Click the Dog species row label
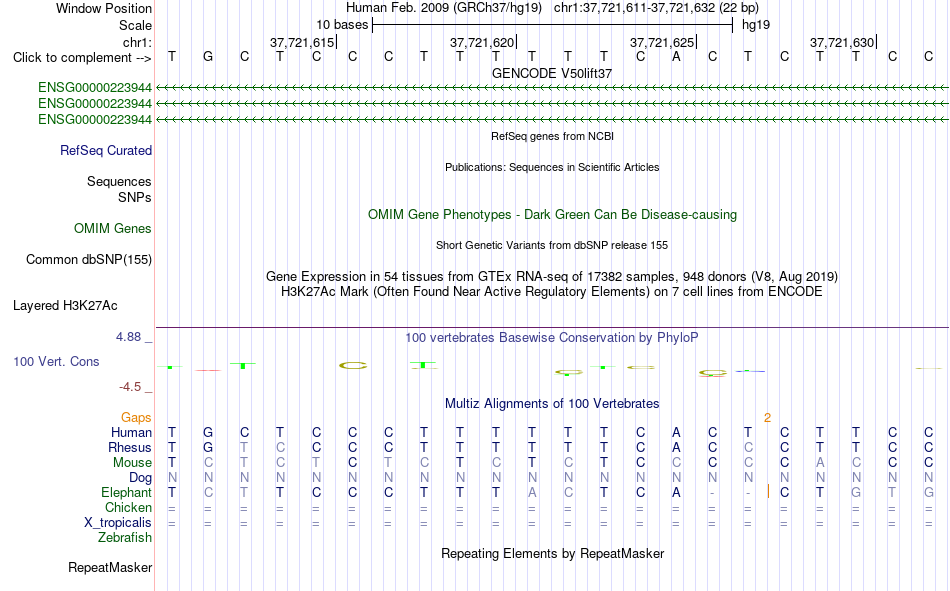This screenshot has height=591, width=950. click(140, 478)
